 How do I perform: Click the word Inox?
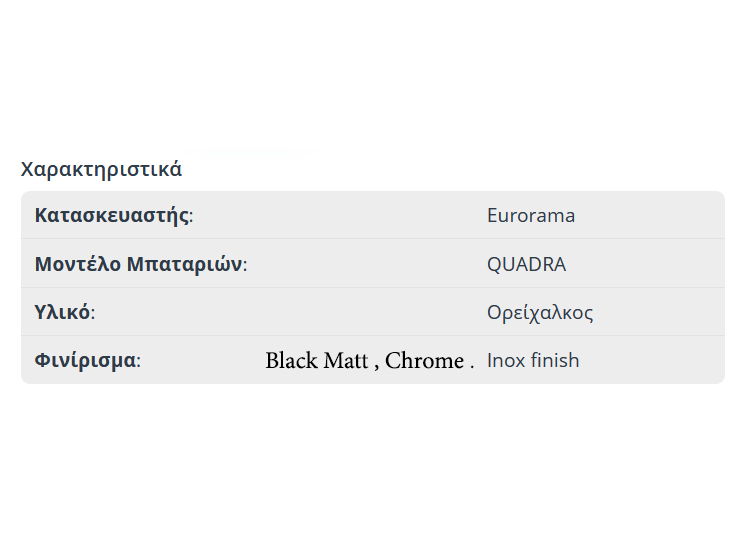[x=507, y=361]
